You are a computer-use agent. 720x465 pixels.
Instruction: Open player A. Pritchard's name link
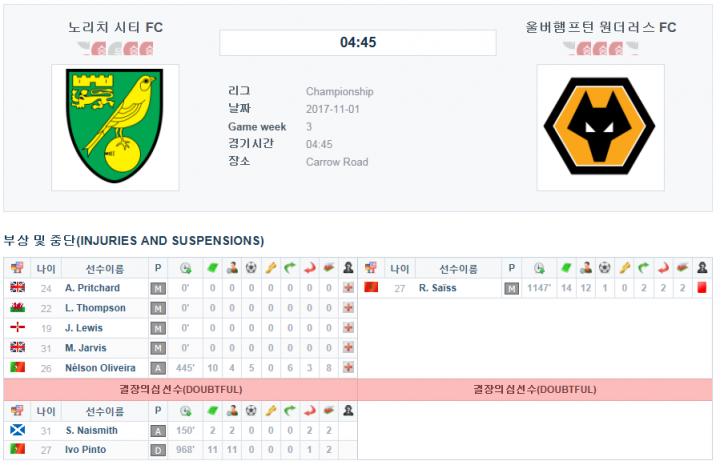click(x=92, y=288)
